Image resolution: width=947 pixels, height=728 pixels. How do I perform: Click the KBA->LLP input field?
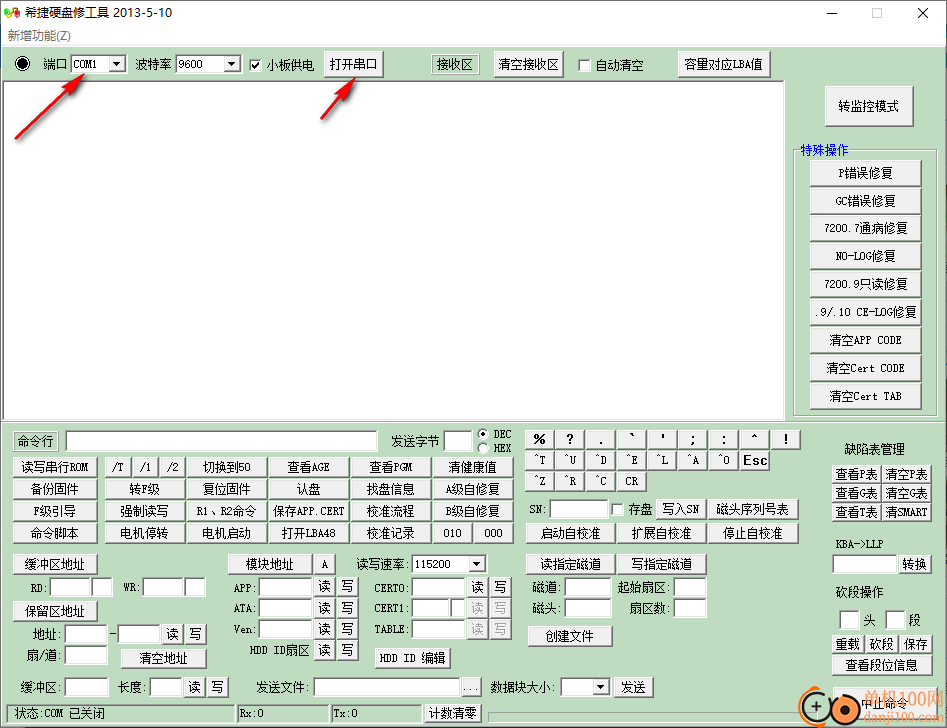point(865,564)
